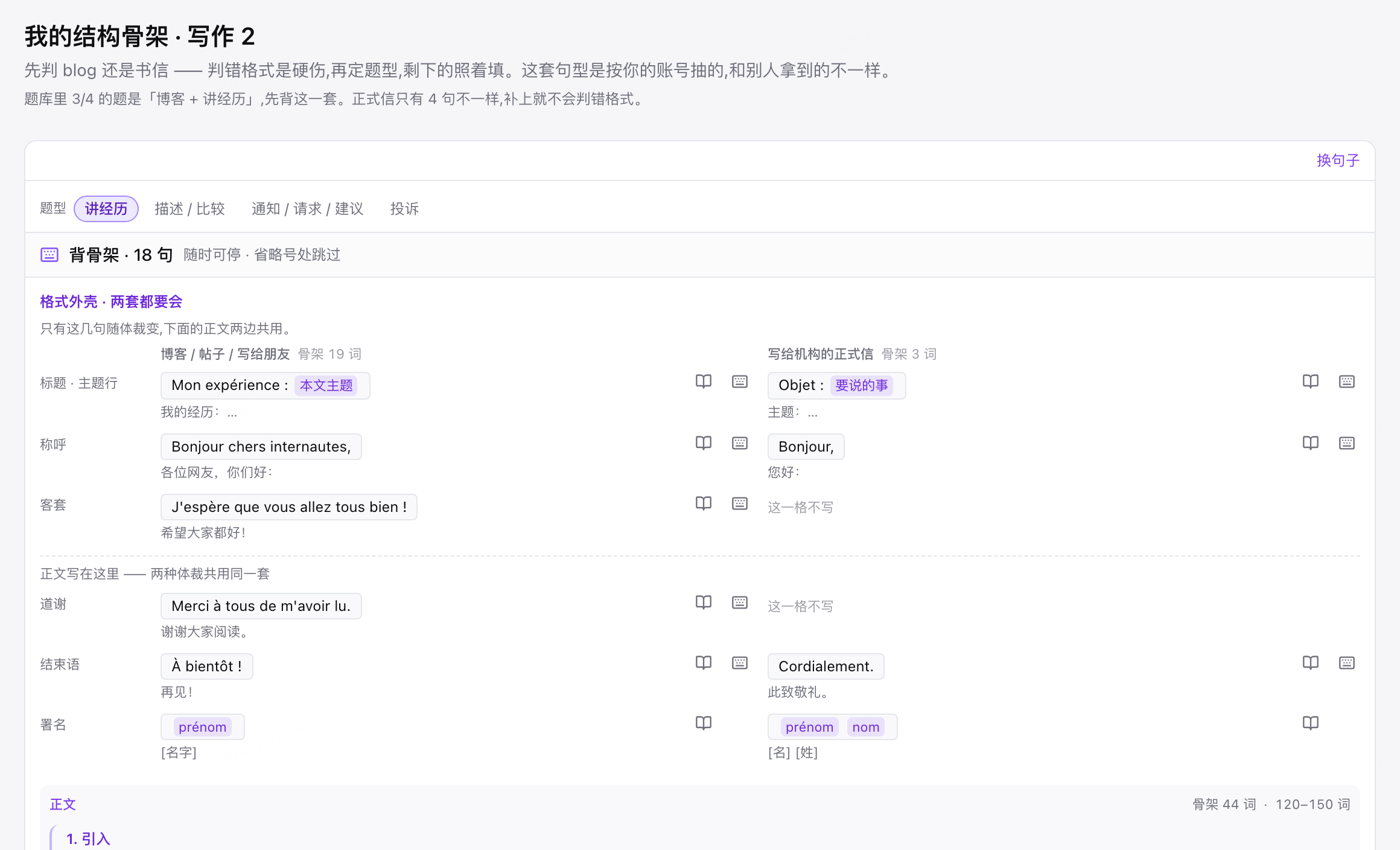Click the J'espère que vous allez tous bien phrase
Image resolution: width=1400 pixels, height=850 pixels.
(288, 507)
